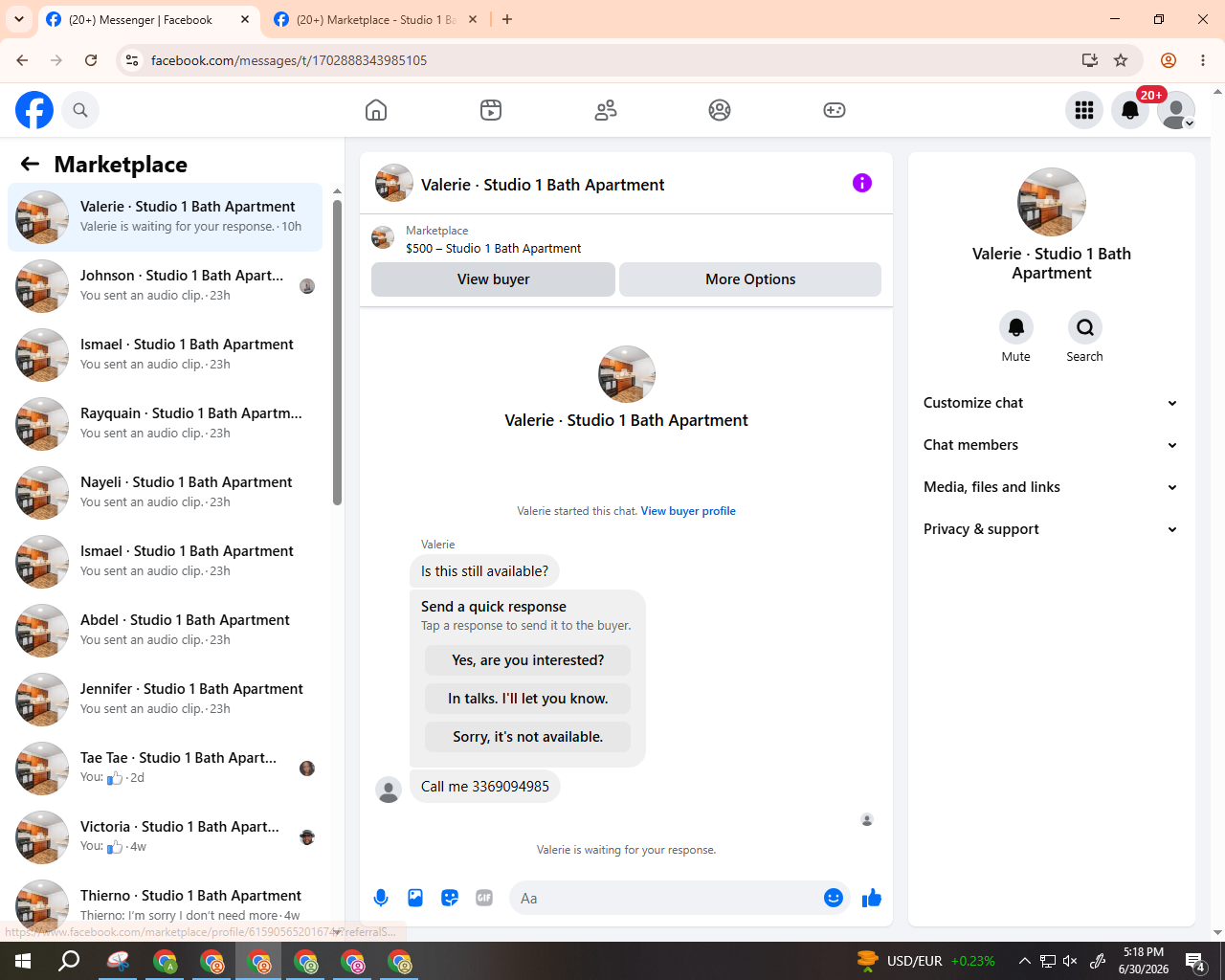
Task: Open the notifications bell with 20+ badge
Action: coord(1130,110)
